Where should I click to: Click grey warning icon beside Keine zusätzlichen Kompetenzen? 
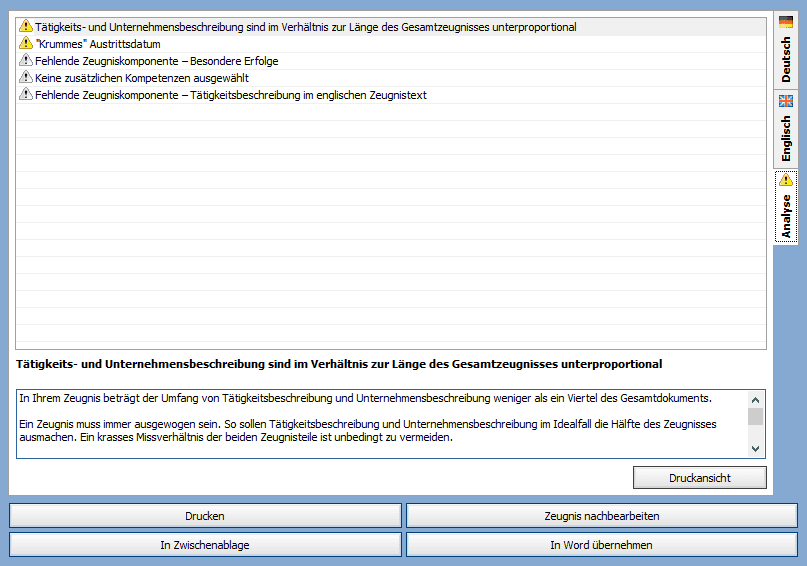click(26, 77)
